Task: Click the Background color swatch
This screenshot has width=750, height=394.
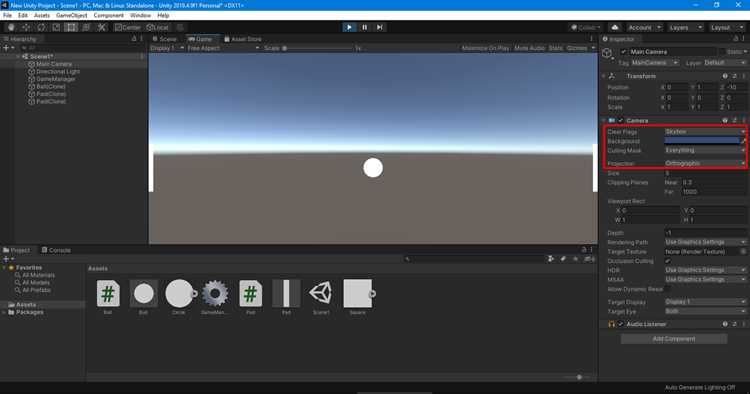Action: [x=702, y=141]
